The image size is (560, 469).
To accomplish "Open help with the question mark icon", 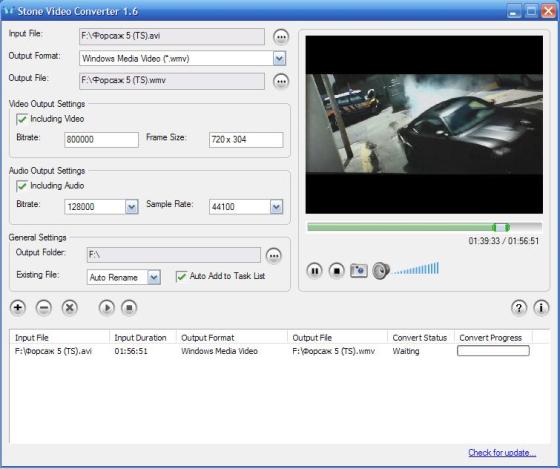I will point(519,308).
